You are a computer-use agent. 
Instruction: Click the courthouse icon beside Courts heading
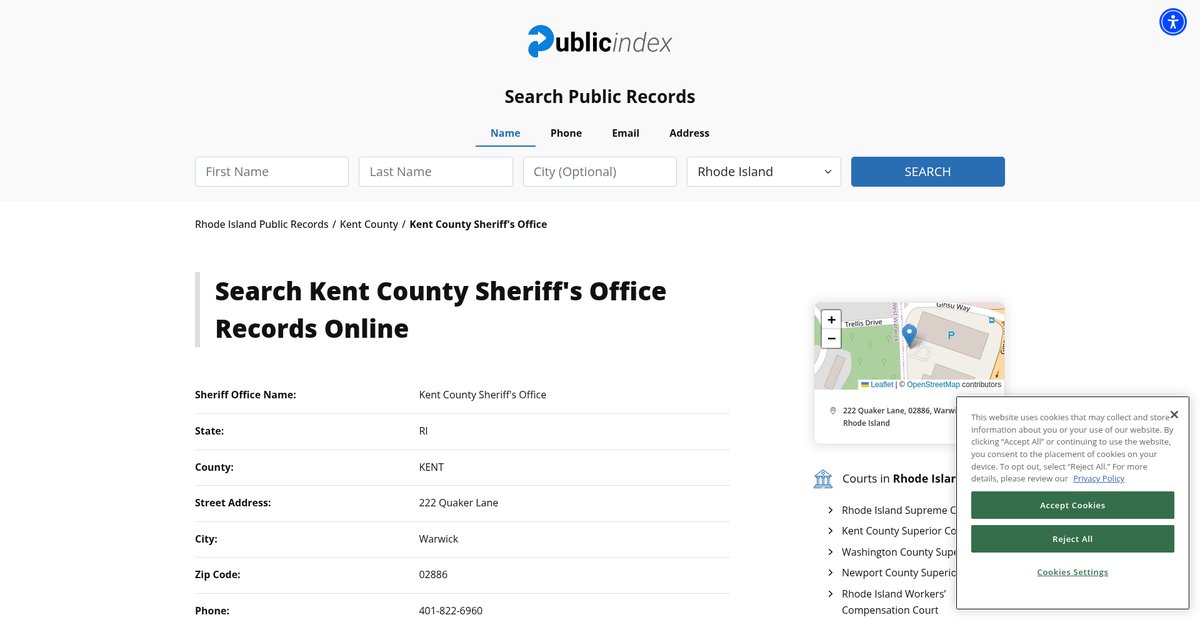(x=823, y=479)
